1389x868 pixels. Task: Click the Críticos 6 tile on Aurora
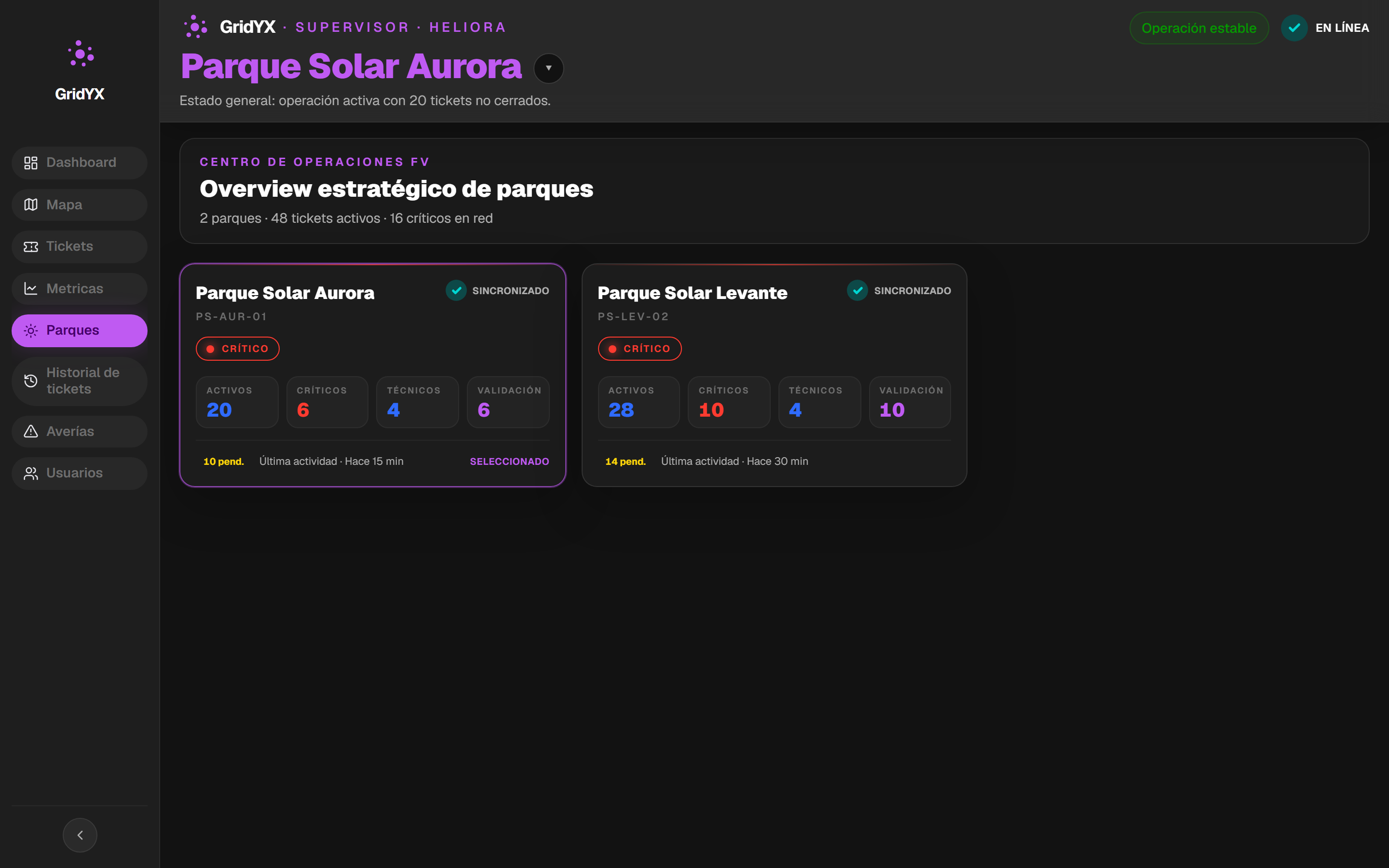point(327,402)
